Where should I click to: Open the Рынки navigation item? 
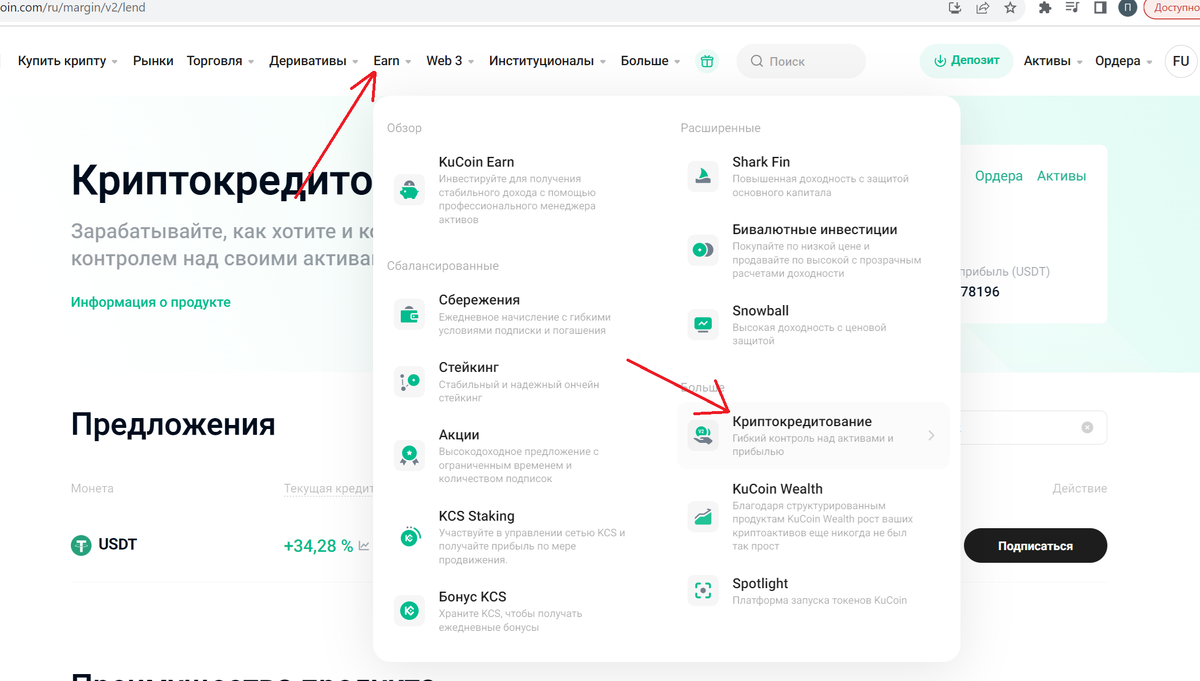point(153,61)
